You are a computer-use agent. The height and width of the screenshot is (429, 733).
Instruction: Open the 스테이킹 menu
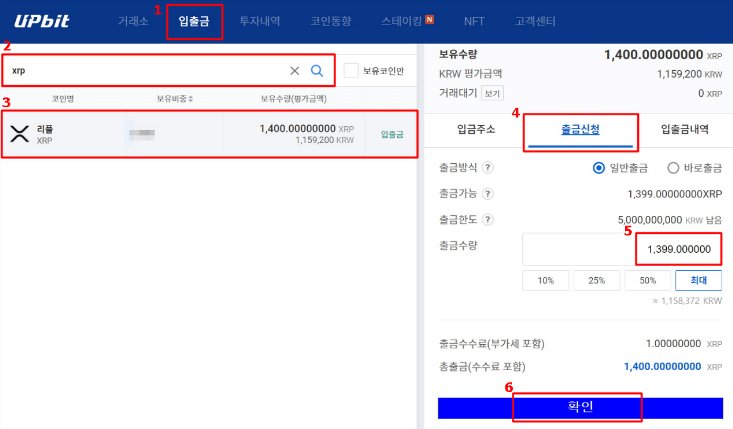pyautogui.click(x=402, y=21)
